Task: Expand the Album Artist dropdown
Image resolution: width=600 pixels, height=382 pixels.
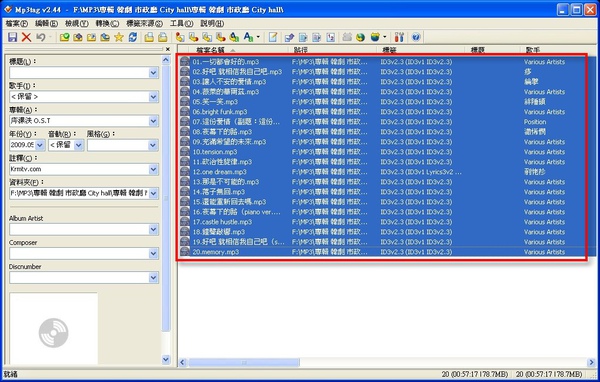Action: pyautogui.click(x=153, y=230)
